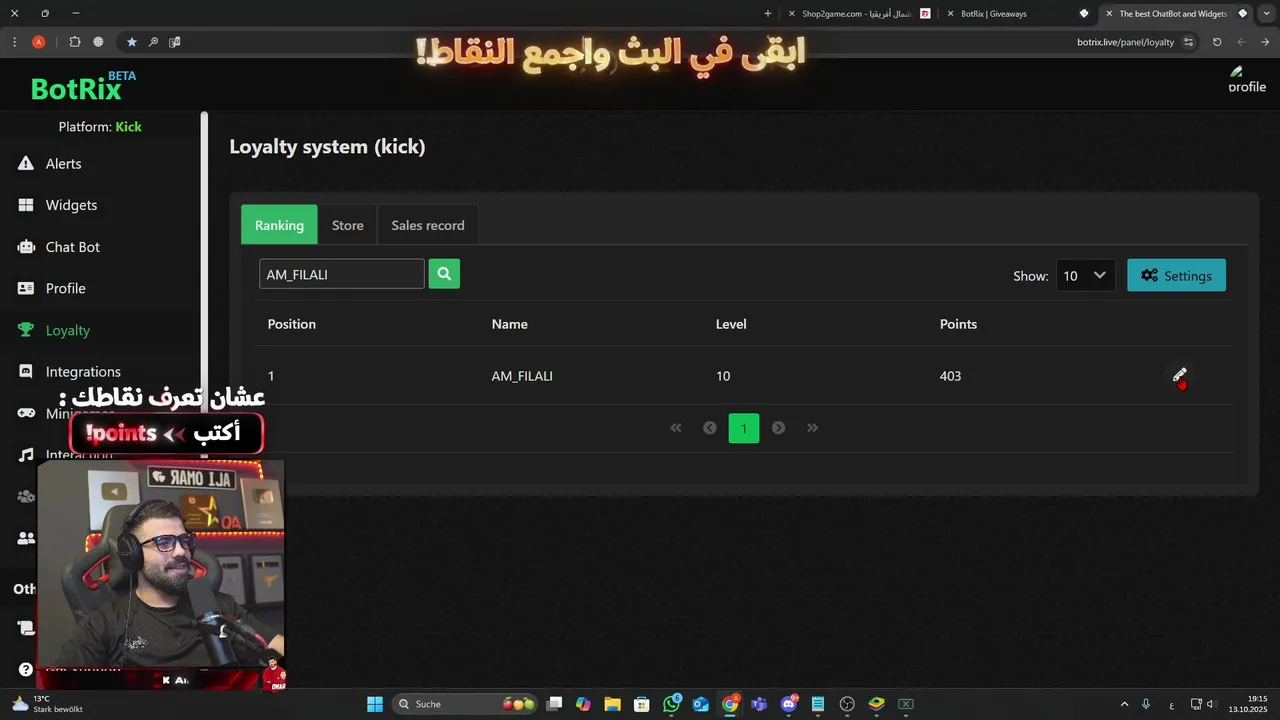The image size is (1280, 720).
Task: Open the browser extensions puzzle icon
Action: pos(75,42)
